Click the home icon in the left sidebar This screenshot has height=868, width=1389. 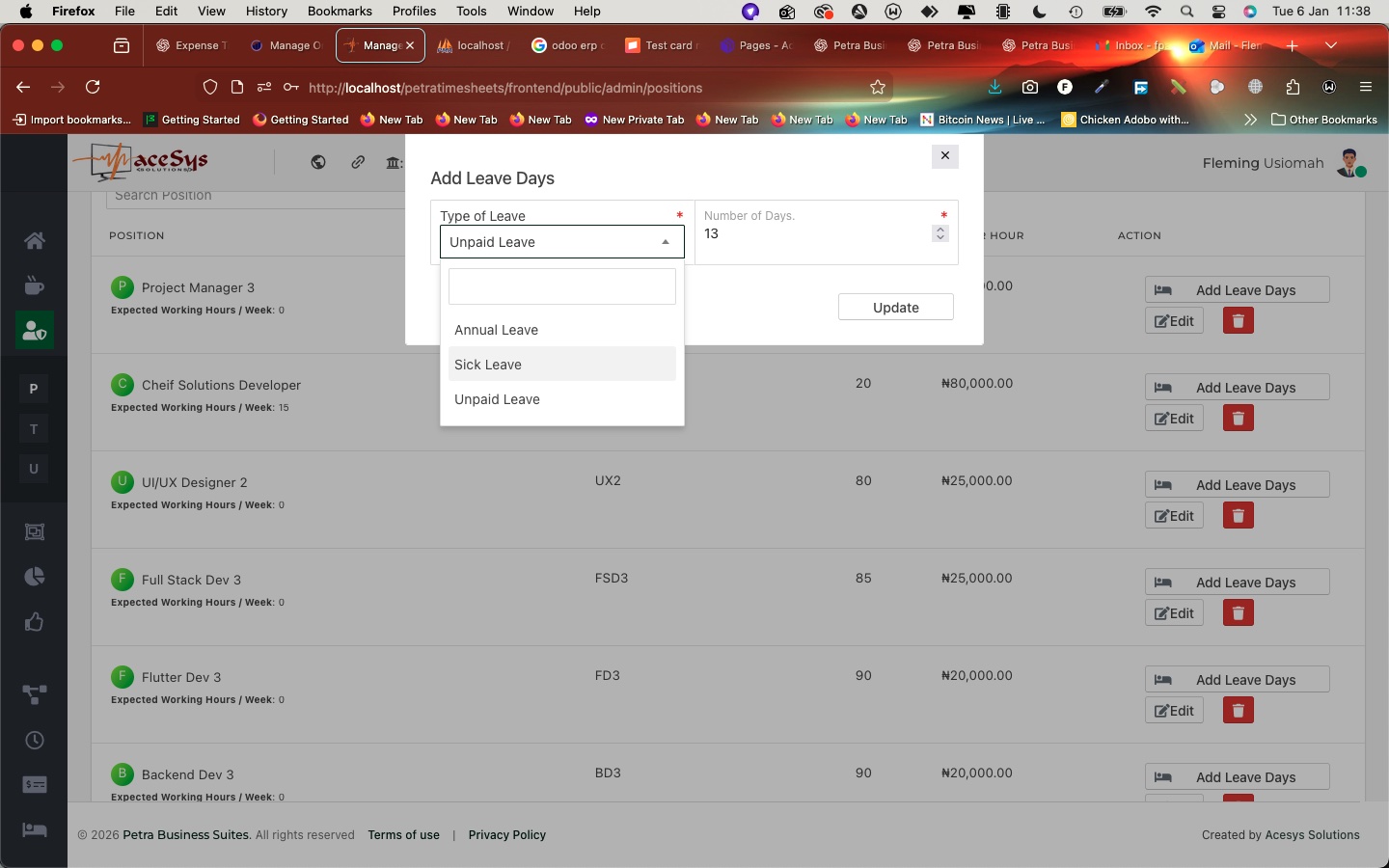(x=35, y=240)
